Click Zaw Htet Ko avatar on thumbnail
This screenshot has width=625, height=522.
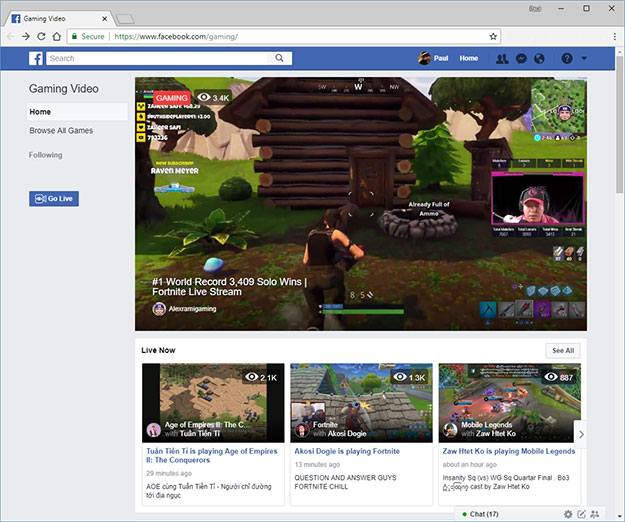pyautogui.click(x=450, y=430)
